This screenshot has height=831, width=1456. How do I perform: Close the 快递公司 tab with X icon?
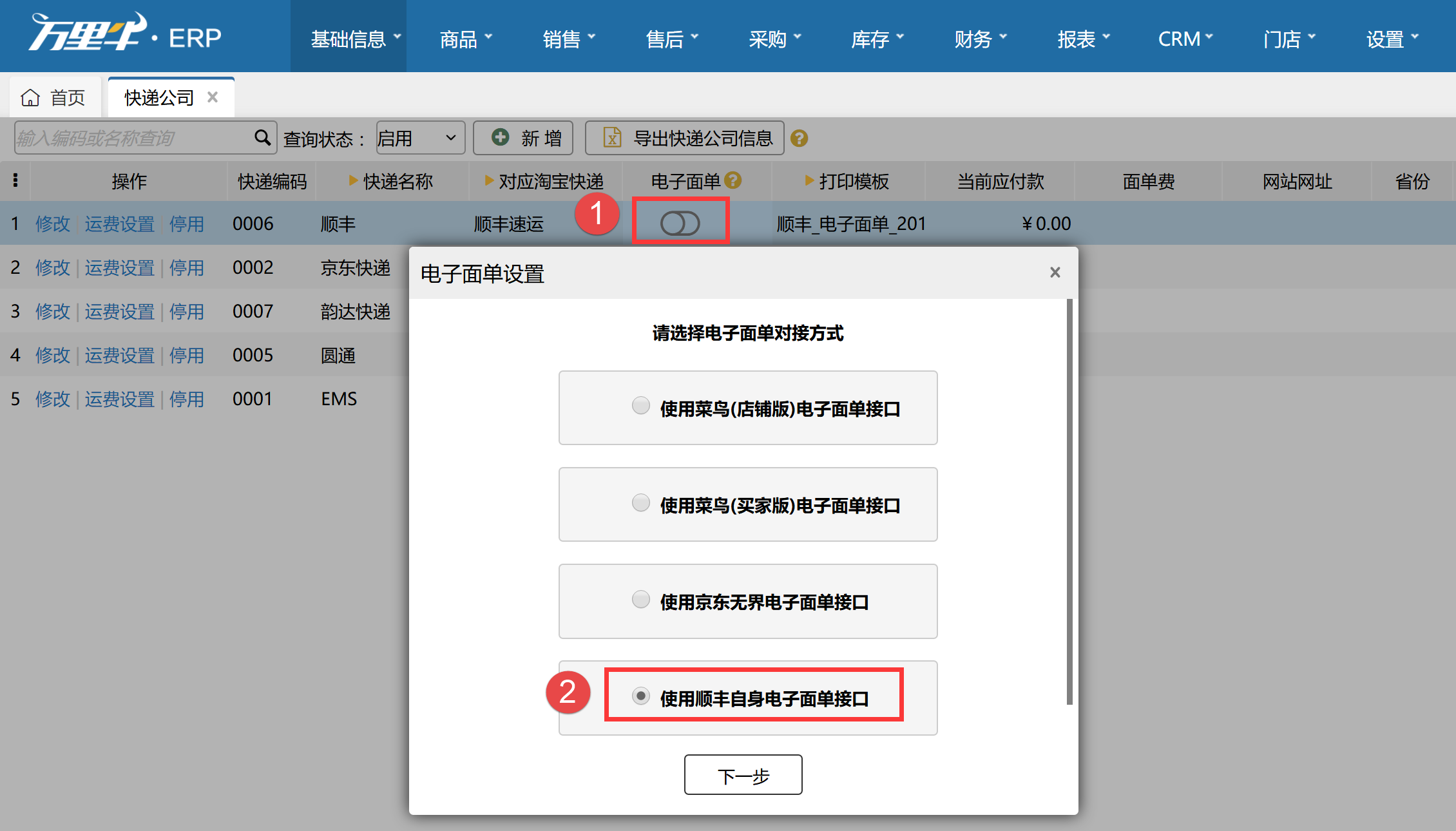point(213,97)
